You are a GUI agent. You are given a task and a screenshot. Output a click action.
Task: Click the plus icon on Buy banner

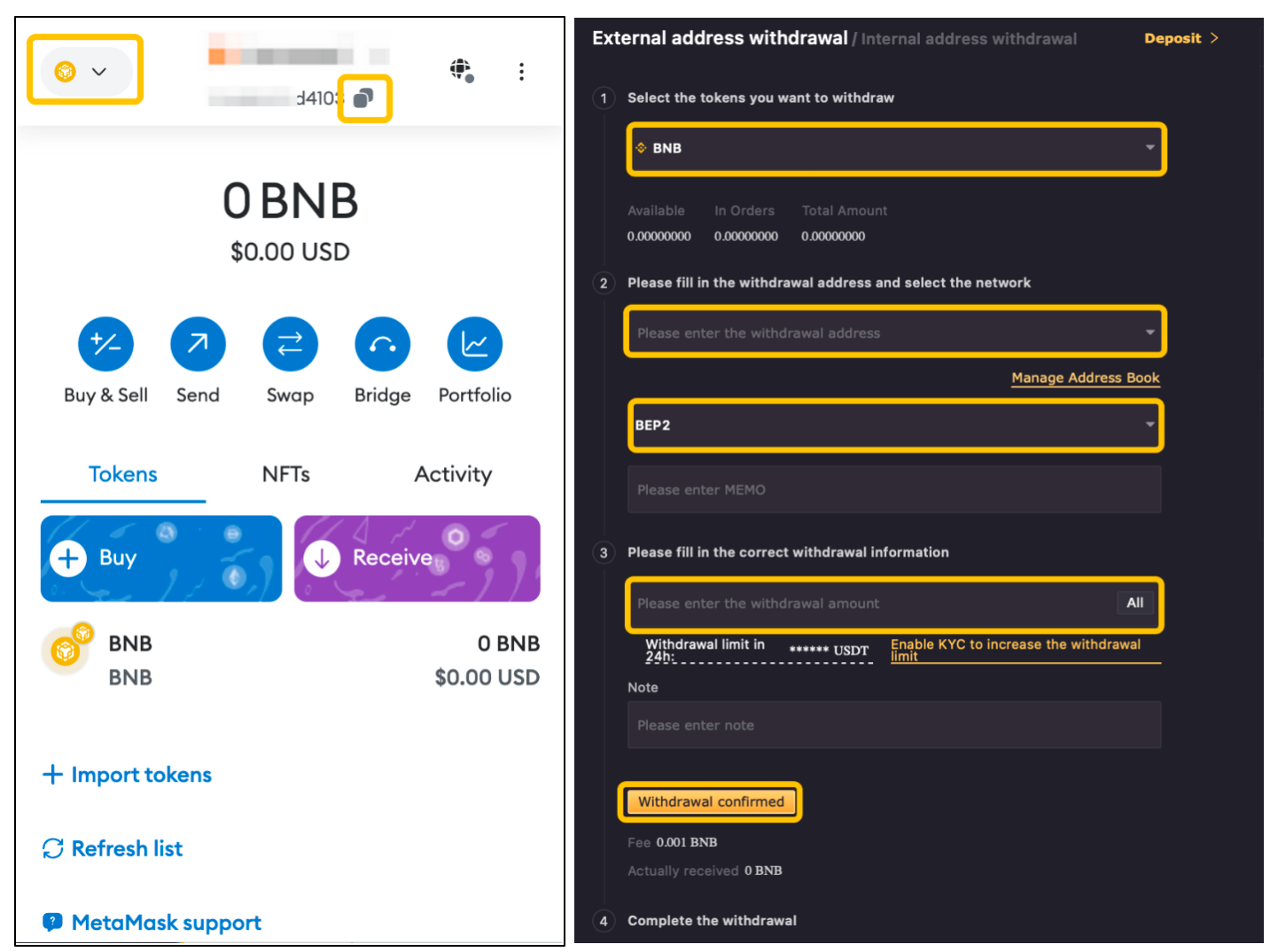coord(68,558)
